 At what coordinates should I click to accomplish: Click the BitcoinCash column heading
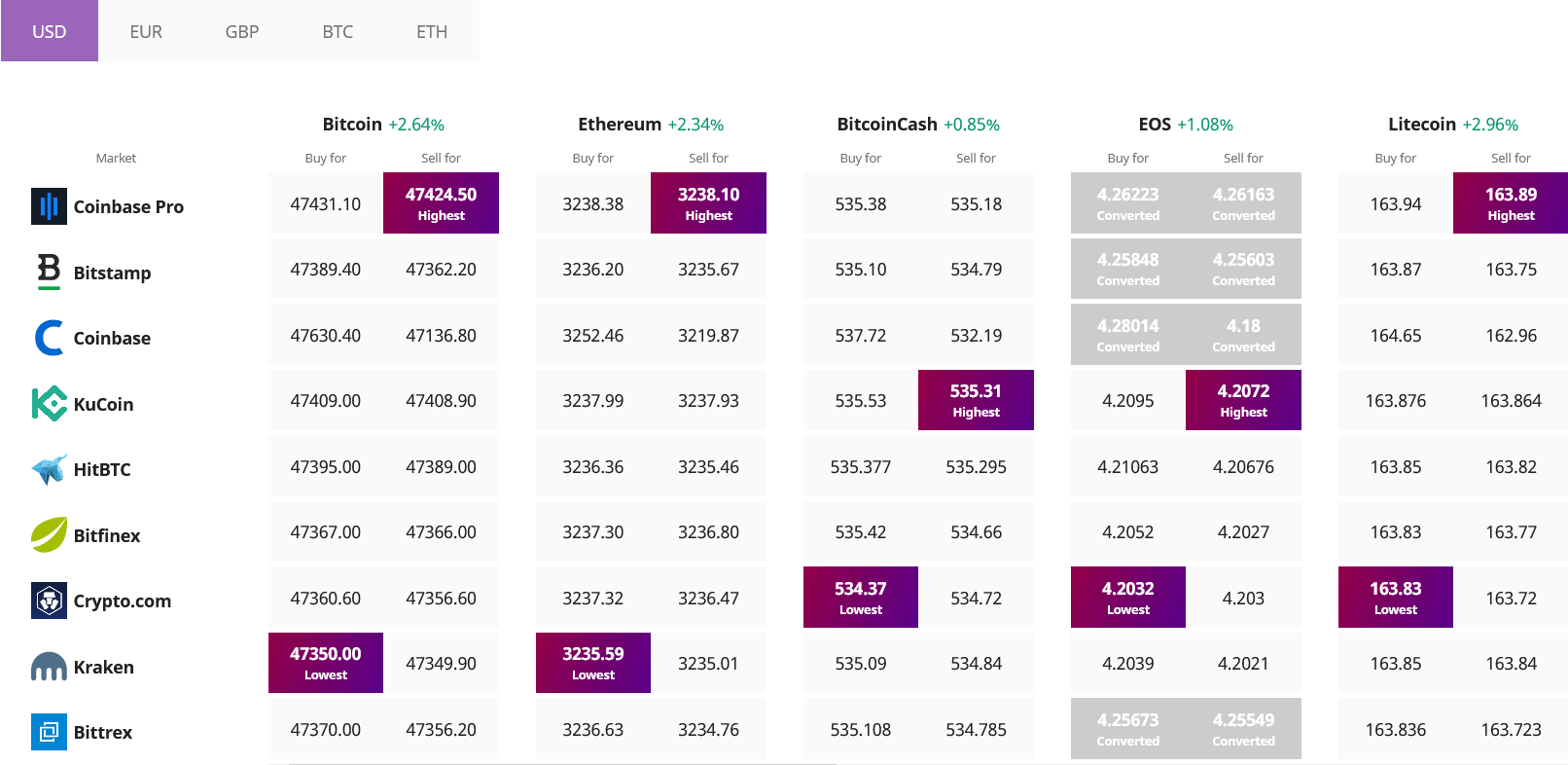887,124
